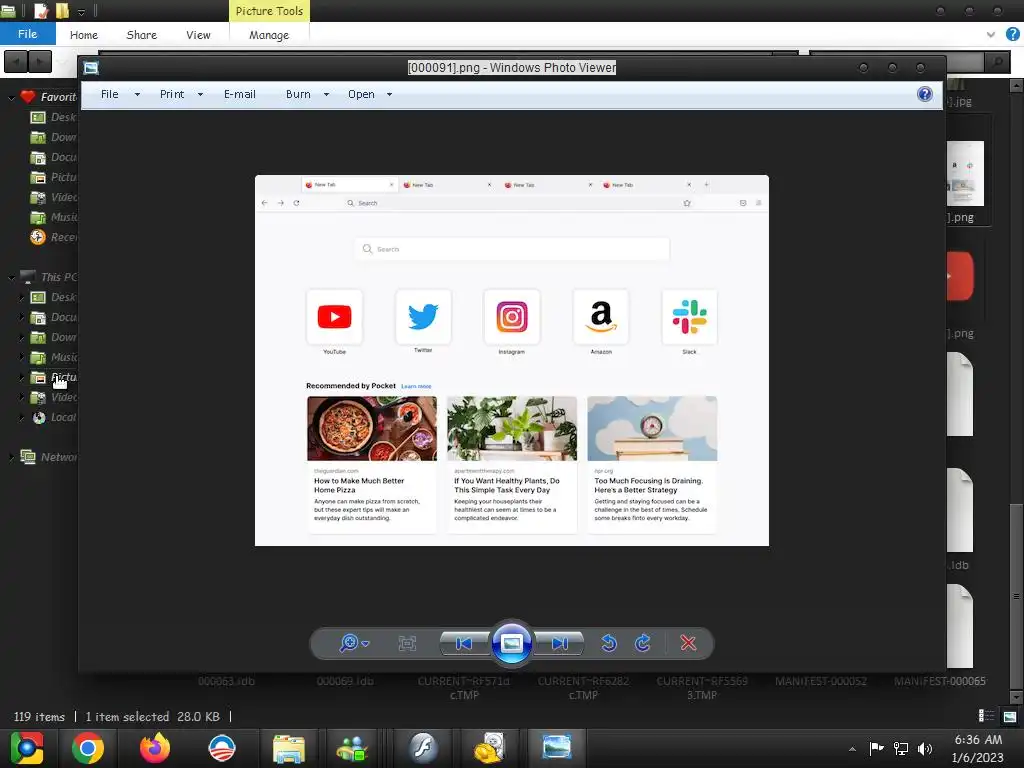Rotate the image clockwise
The width and height of the screenshot is (1024, 768).
point(643,643)
